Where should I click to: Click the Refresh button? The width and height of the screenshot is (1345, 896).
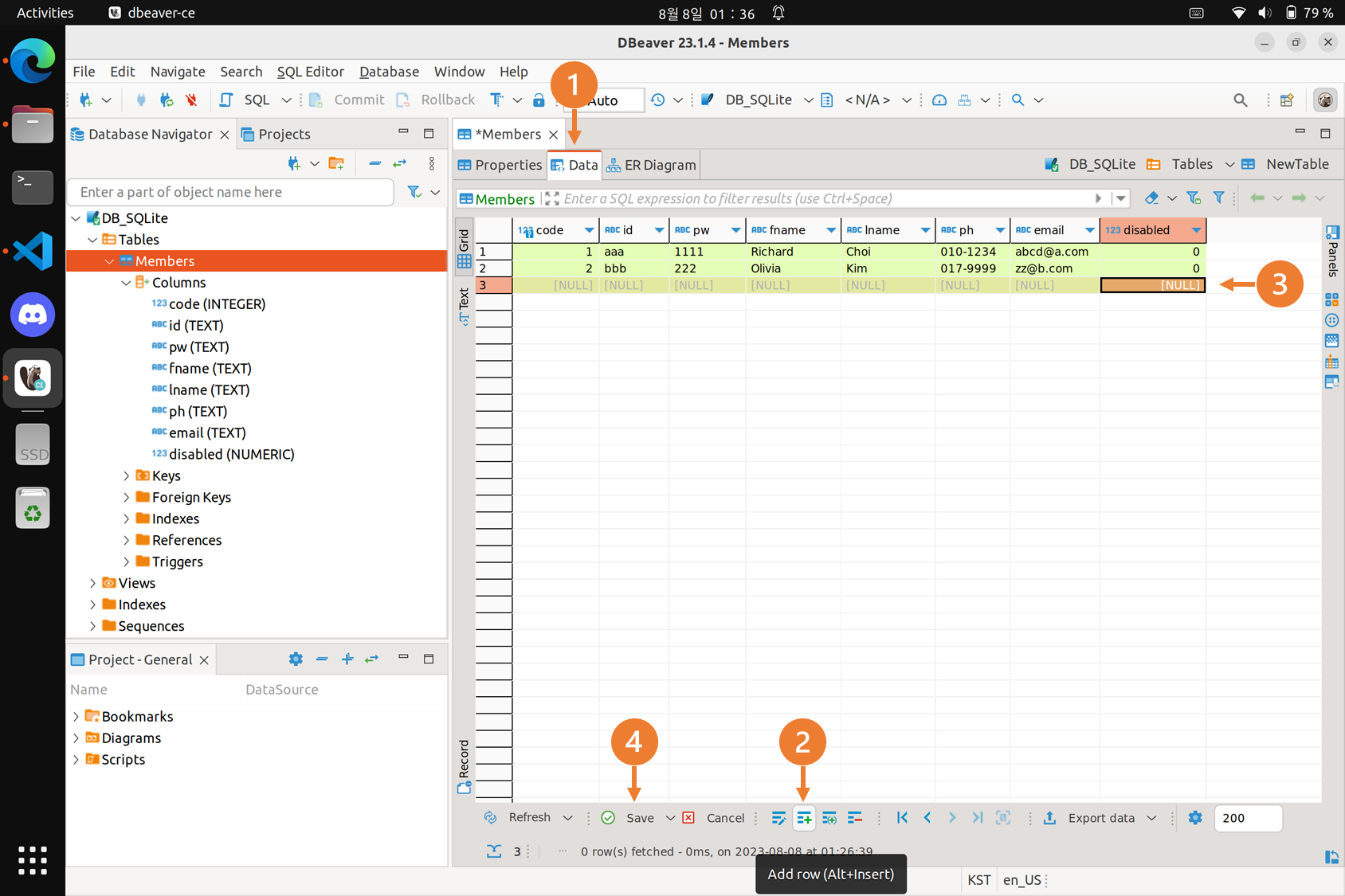click(518, 818)
